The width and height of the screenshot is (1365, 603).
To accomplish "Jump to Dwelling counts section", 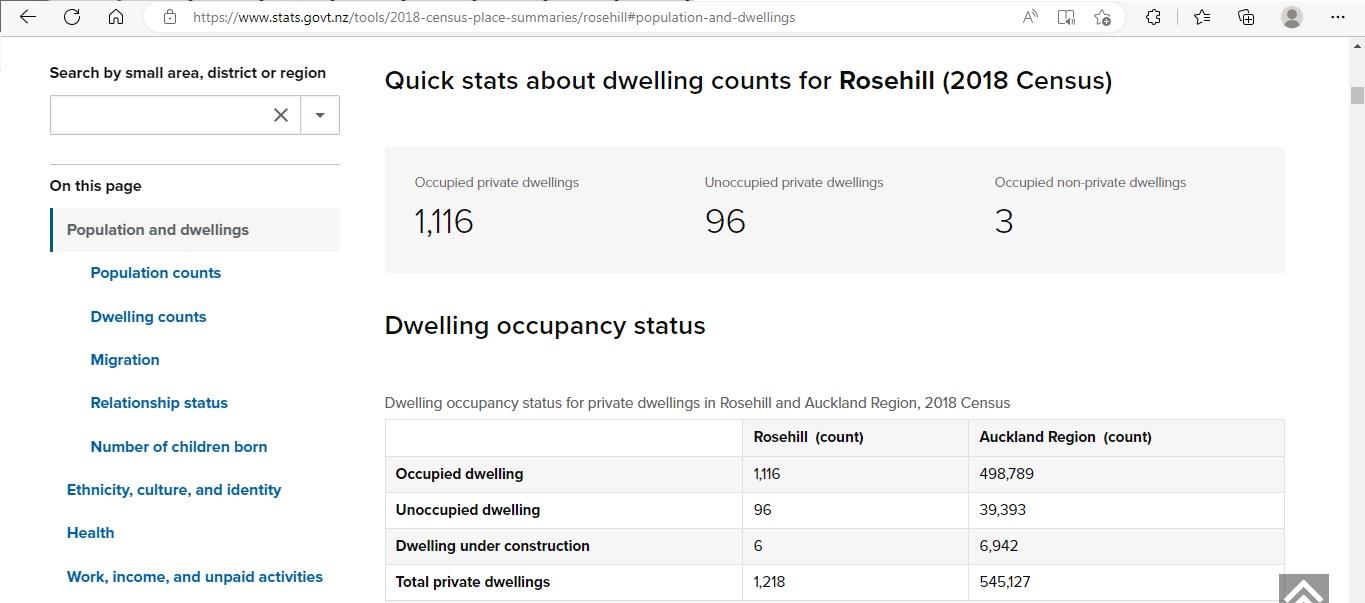I will pos(148,317).
